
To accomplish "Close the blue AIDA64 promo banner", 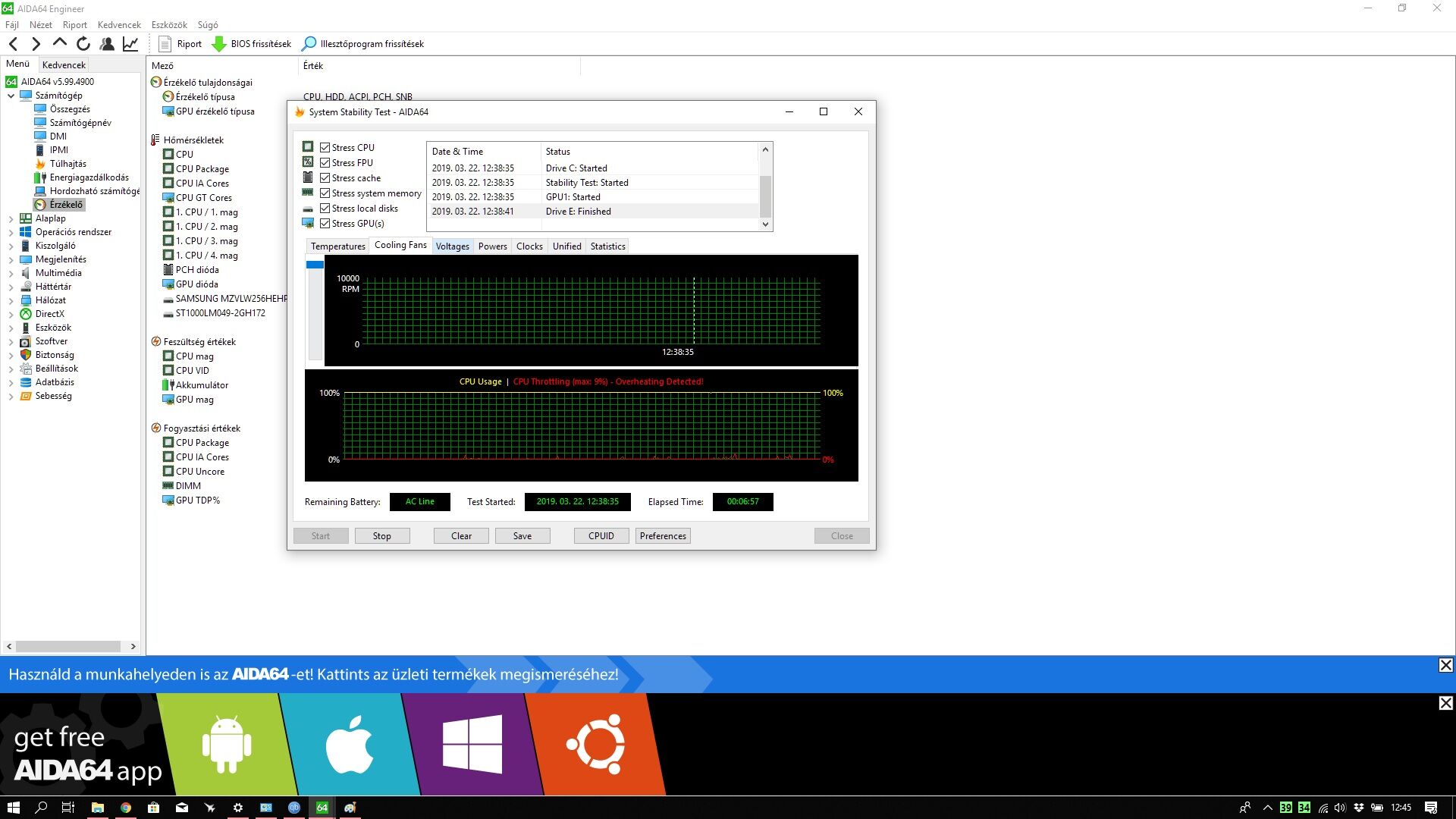I will (x=1446, y=665).
